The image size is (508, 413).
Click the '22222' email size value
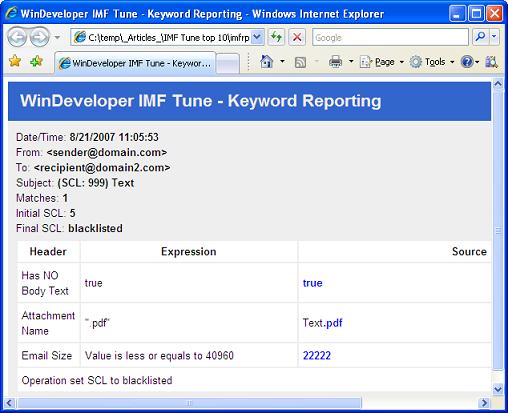317,355
